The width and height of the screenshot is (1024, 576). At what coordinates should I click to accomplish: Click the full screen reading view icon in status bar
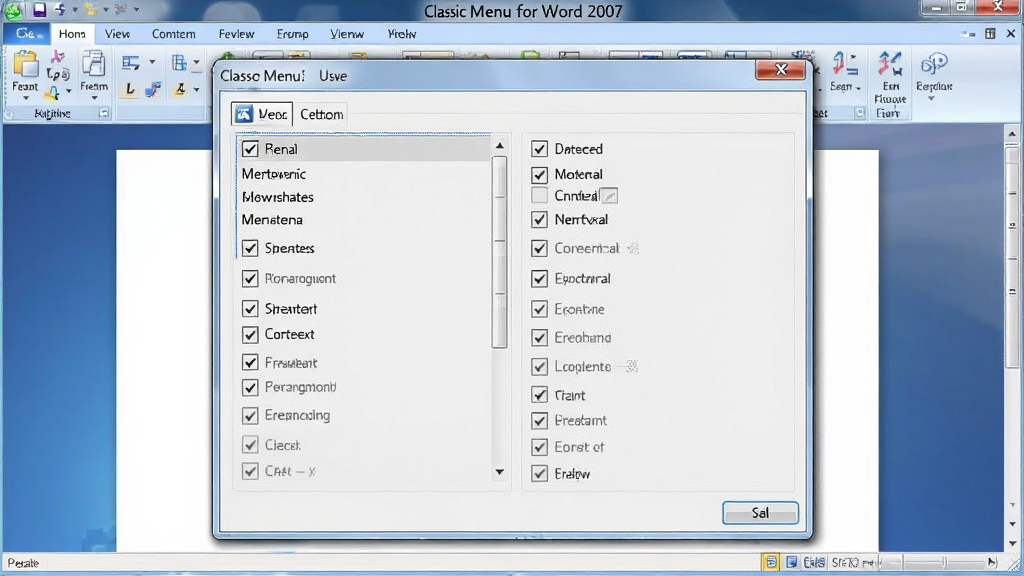coord(792,562)
